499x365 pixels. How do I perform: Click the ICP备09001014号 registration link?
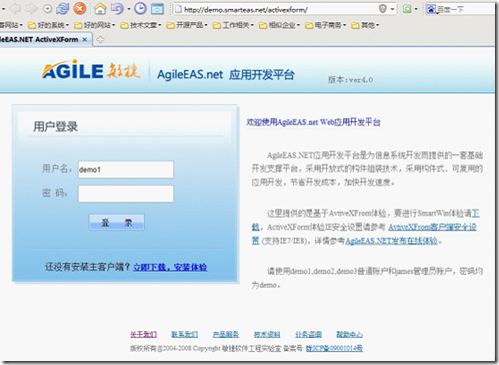[334, 348]
